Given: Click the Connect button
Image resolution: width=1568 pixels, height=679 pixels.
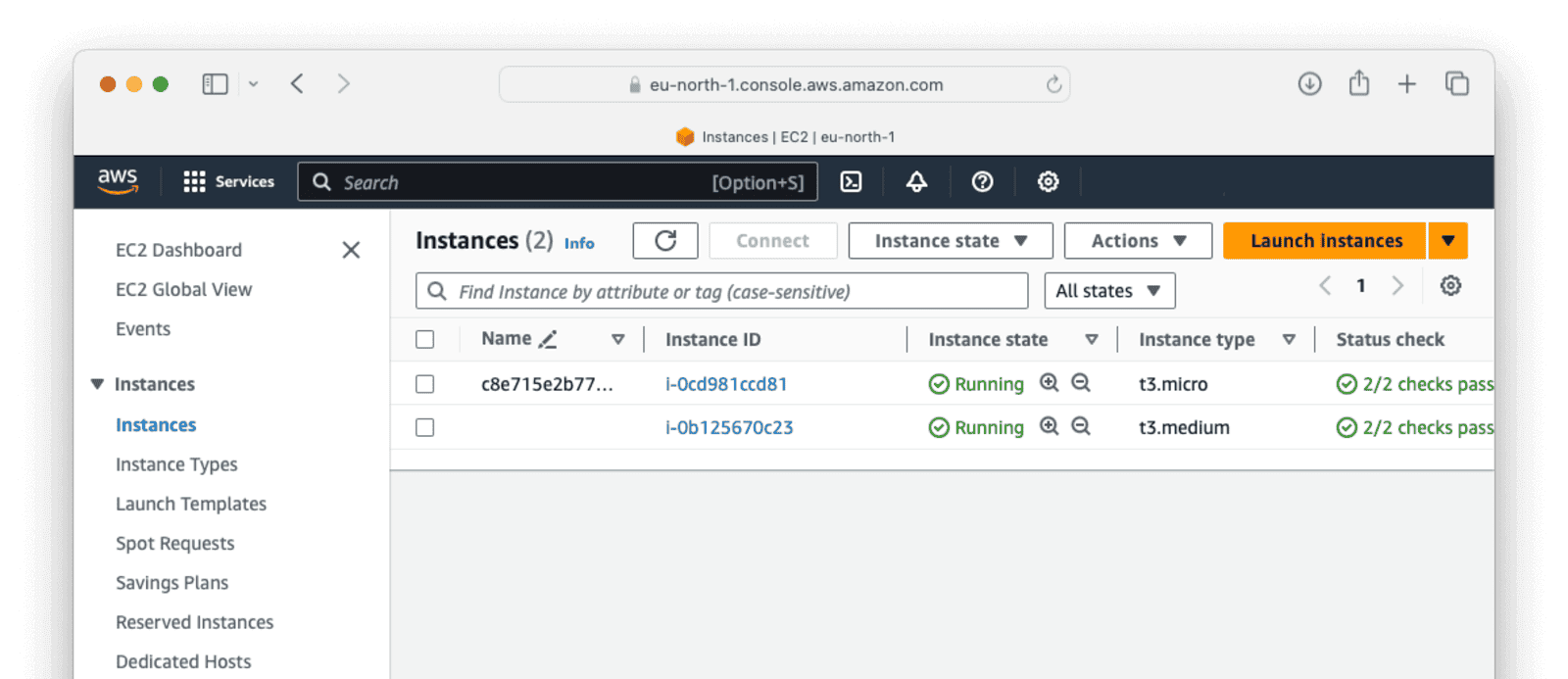Looking at the screenshot, I should click(772, 241).
